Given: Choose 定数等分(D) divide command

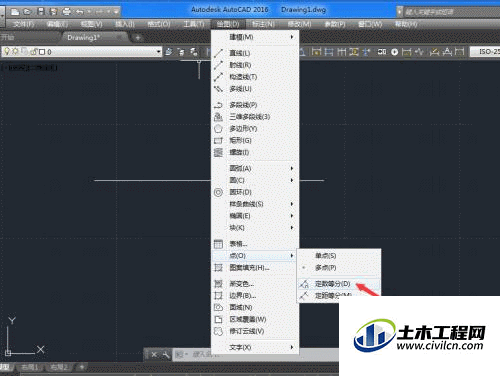Looking at the screenshot, I should 339,284.
